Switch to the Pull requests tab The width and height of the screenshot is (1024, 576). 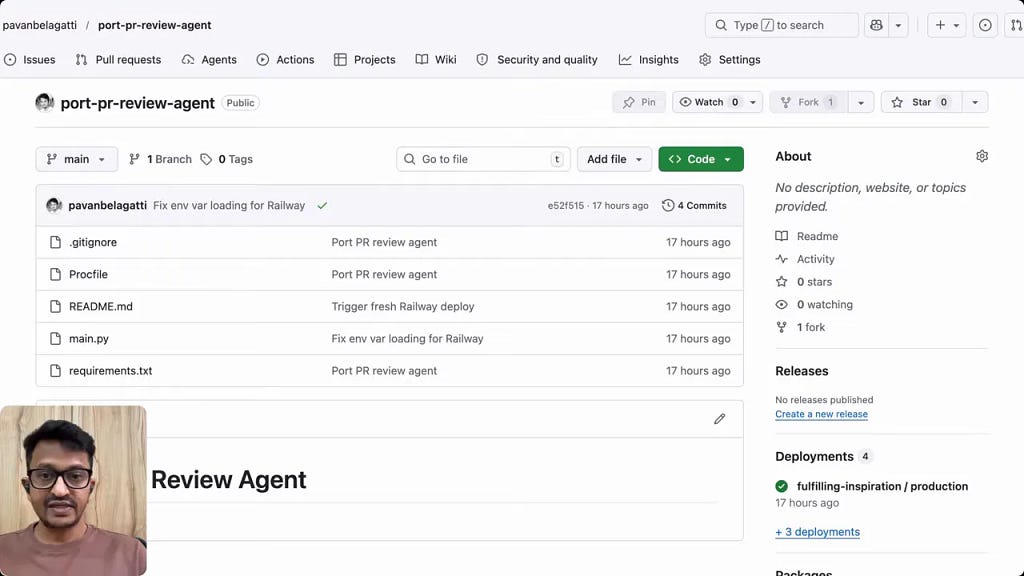[x=118, y=59]
